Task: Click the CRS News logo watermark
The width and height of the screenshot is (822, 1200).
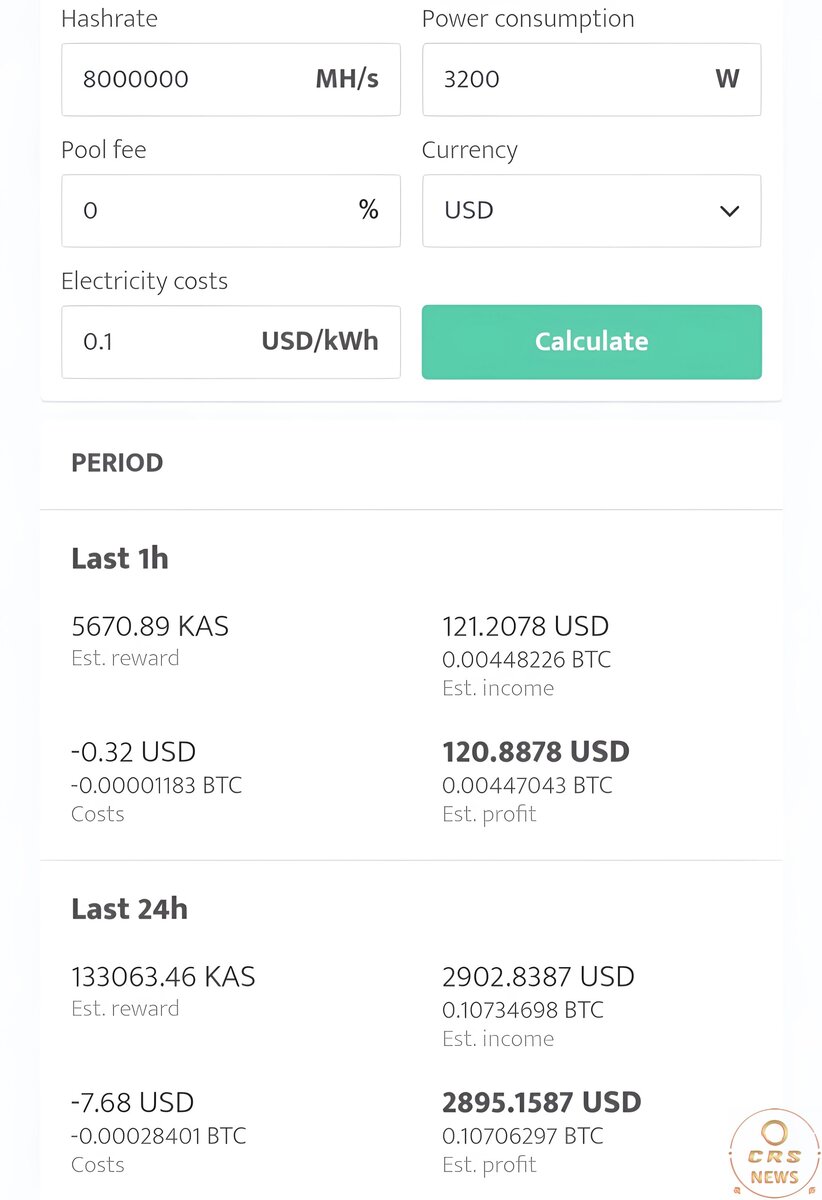Action: click(774, 1151)
